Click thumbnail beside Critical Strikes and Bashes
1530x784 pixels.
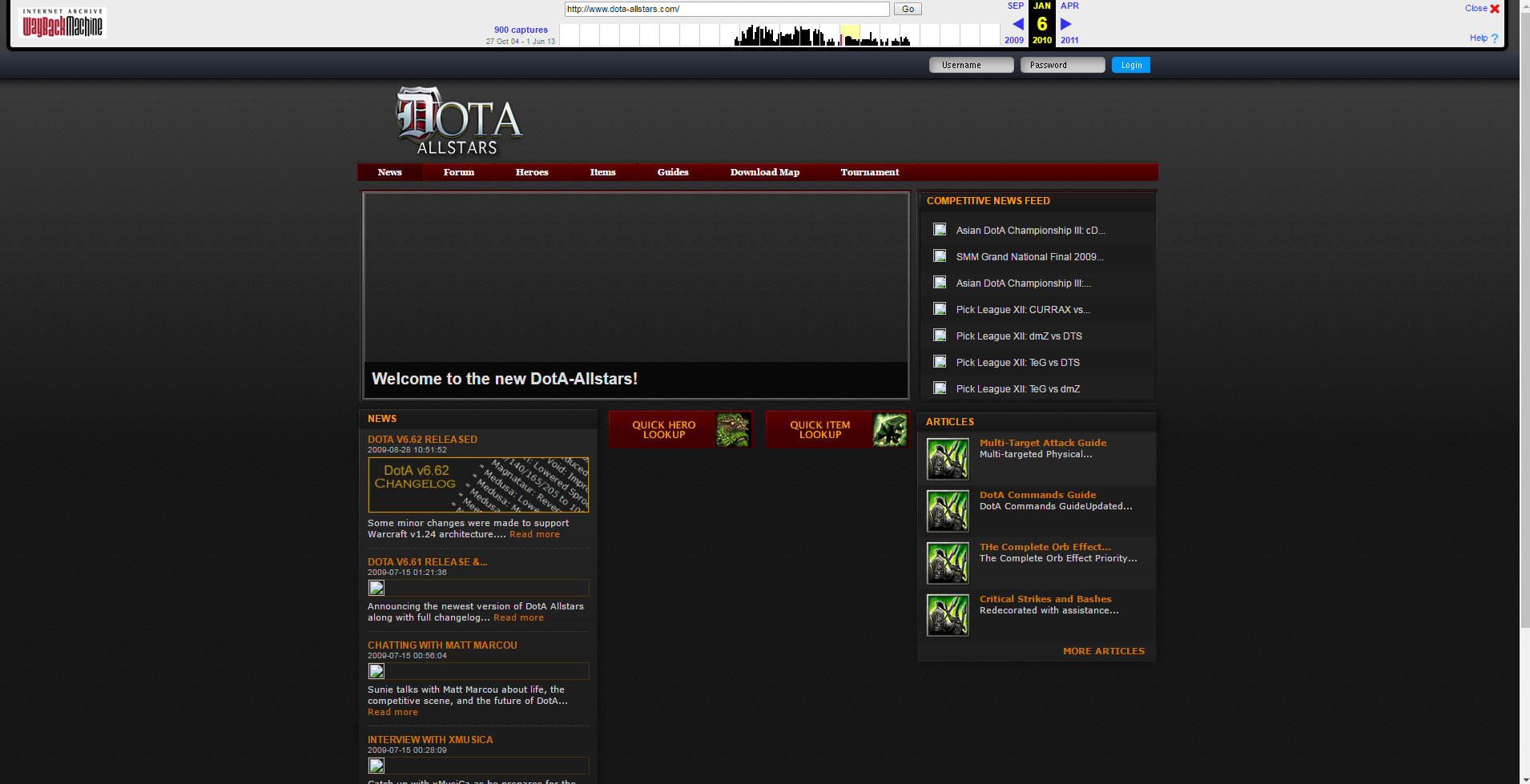click(948, 615)
